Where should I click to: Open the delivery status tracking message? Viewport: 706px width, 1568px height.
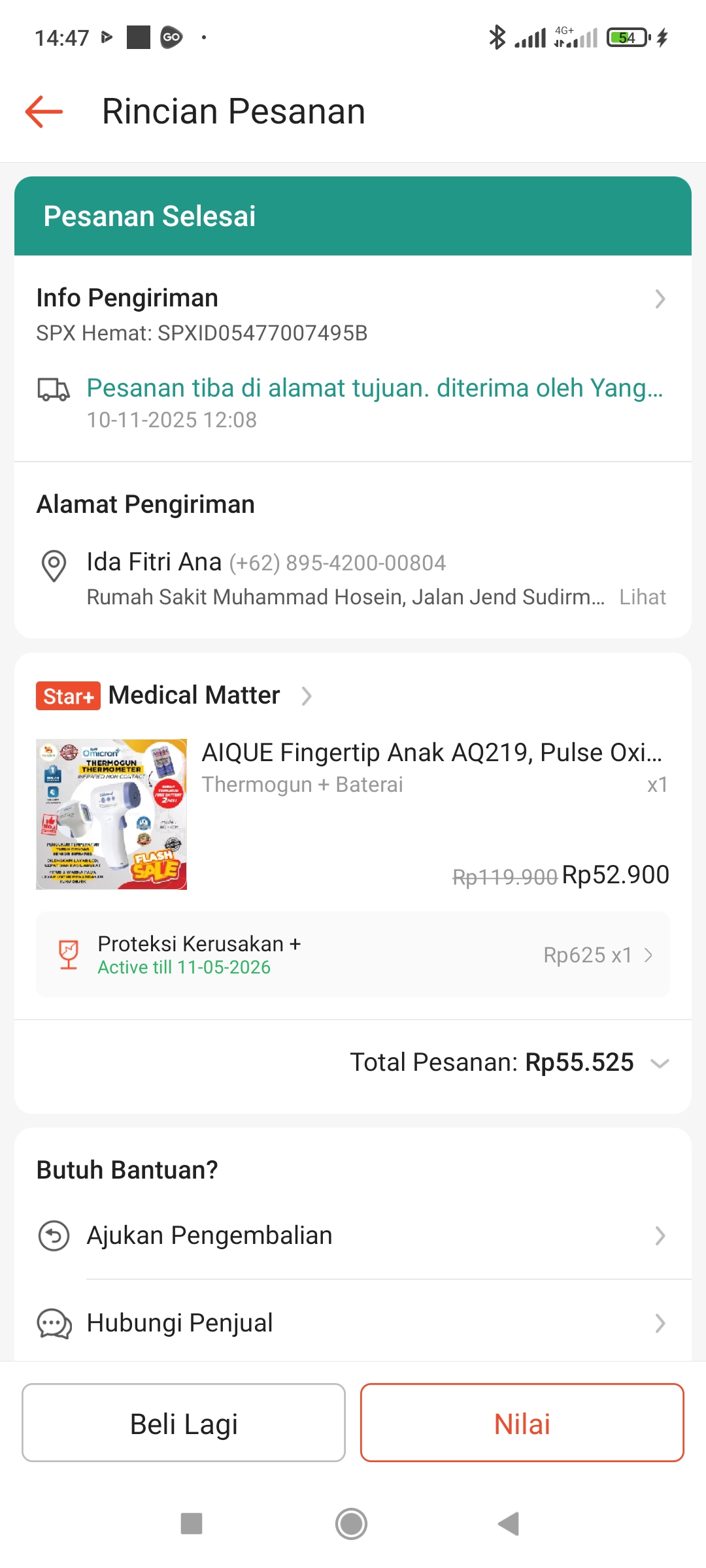click(375, 389)
